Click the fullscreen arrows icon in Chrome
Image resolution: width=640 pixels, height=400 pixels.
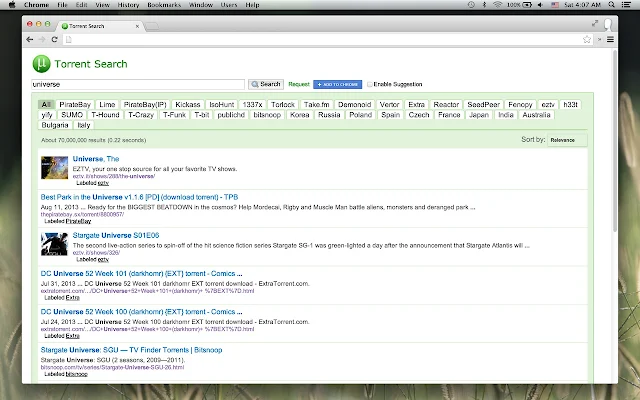coord(595,23)
